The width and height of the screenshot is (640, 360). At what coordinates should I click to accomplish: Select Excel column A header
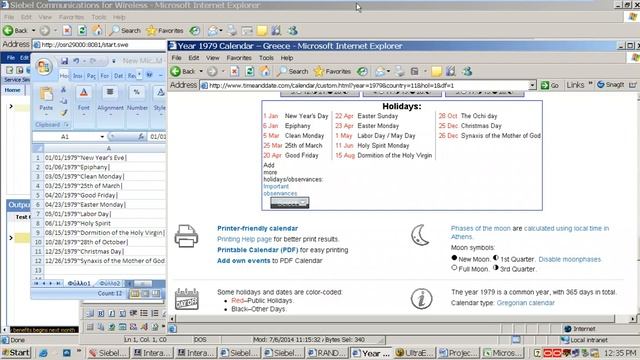105,148
